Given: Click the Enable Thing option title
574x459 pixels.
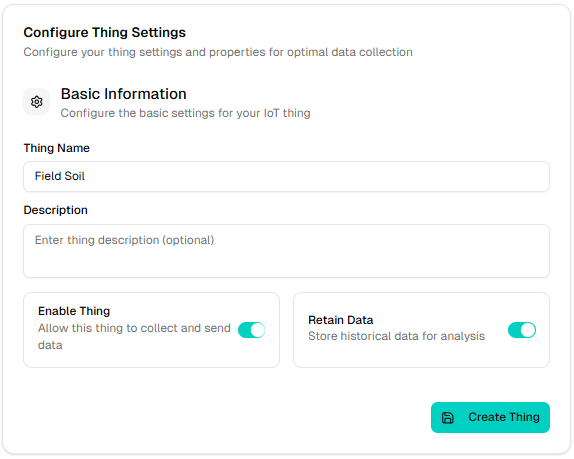Looking at the screenshot, I should tap(74, 311).
